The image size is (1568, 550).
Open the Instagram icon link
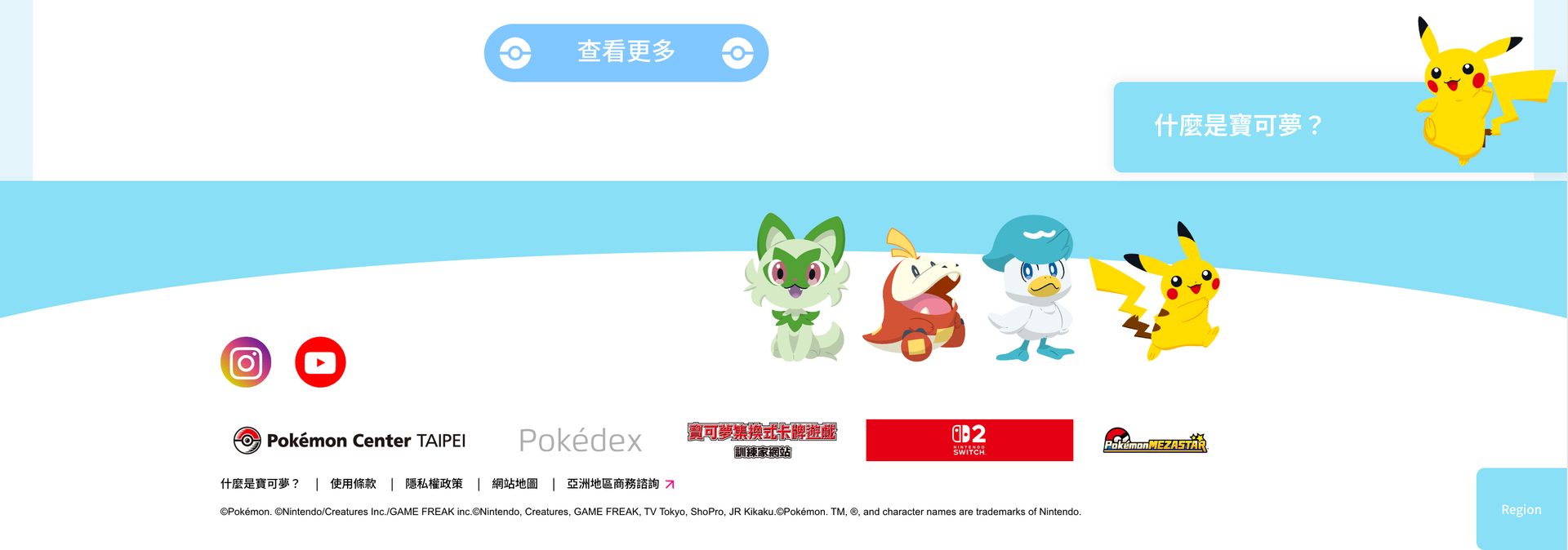tap(246, 362)
